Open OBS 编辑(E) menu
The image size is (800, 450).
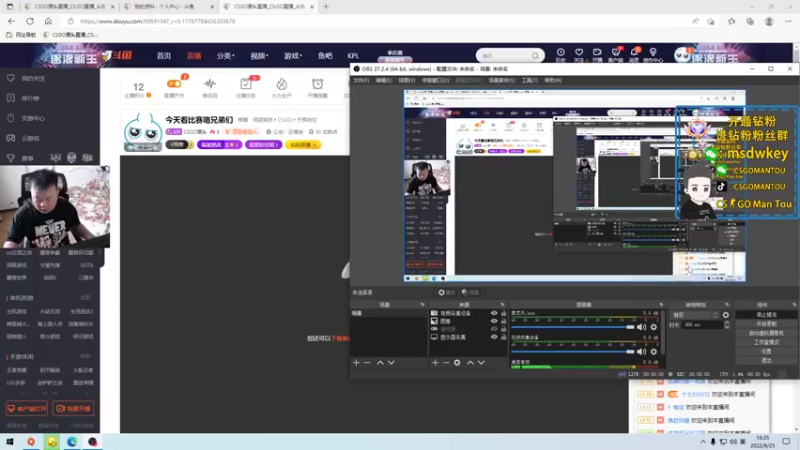click(x=384, y=80)
